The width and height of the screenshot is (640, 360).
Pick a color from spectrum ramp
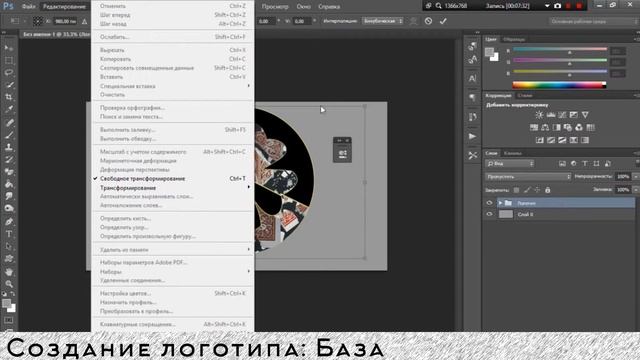coord(559,85)
